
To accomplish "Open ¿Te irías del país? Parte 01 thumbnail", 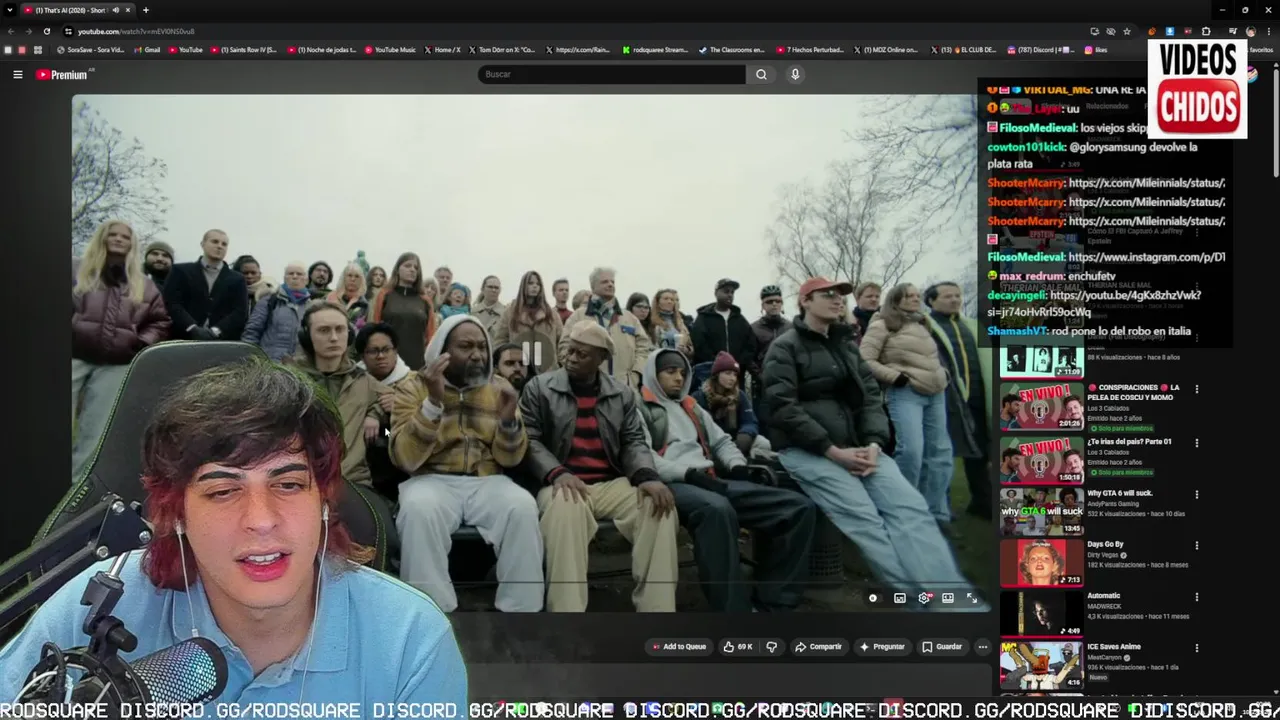I will click(x=1041, y=460).
